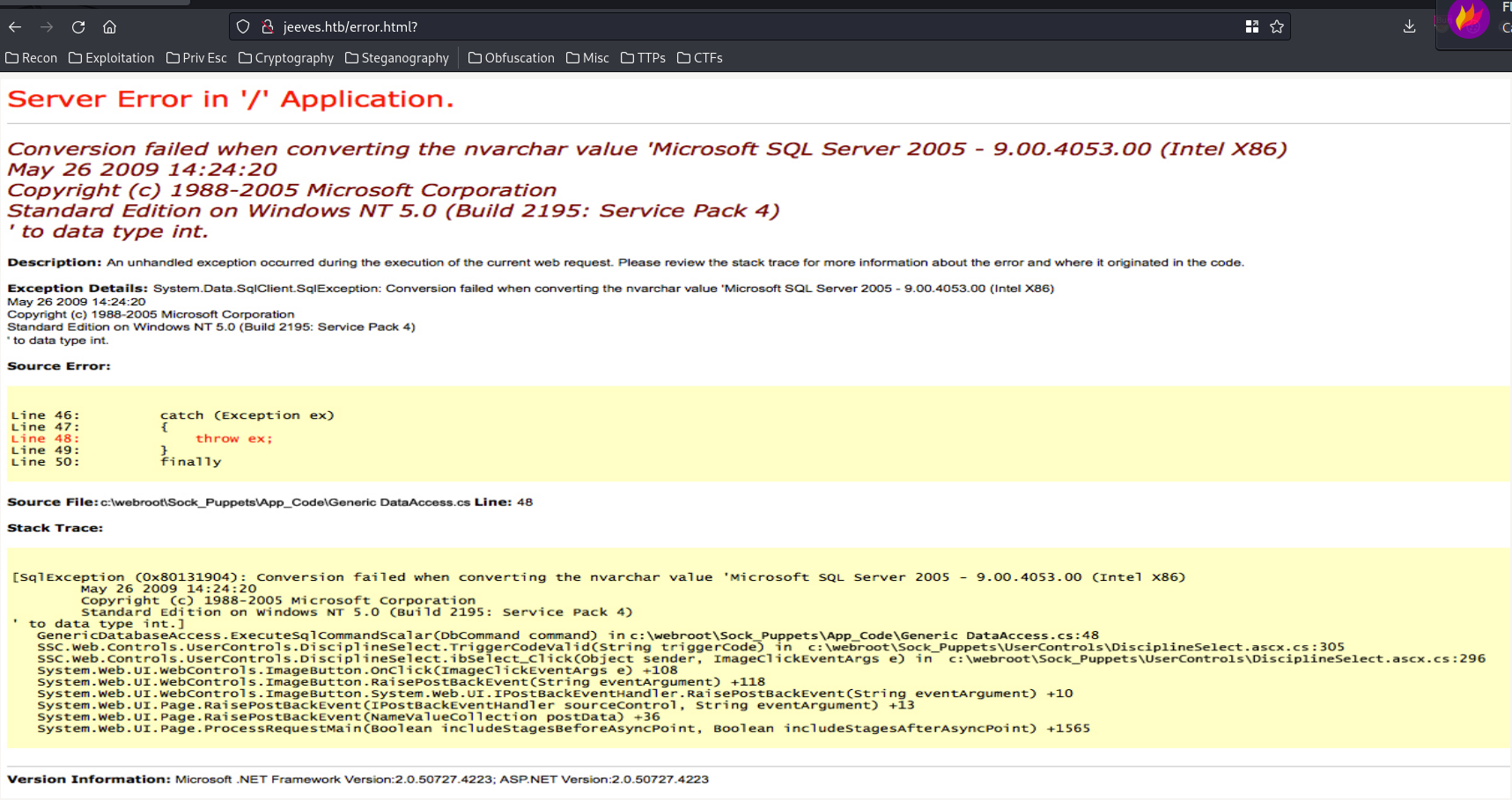The width and height of the screenshot is (1512, 800).
Task: Bookmark this page with the star
Action: tap(1277, 27)
